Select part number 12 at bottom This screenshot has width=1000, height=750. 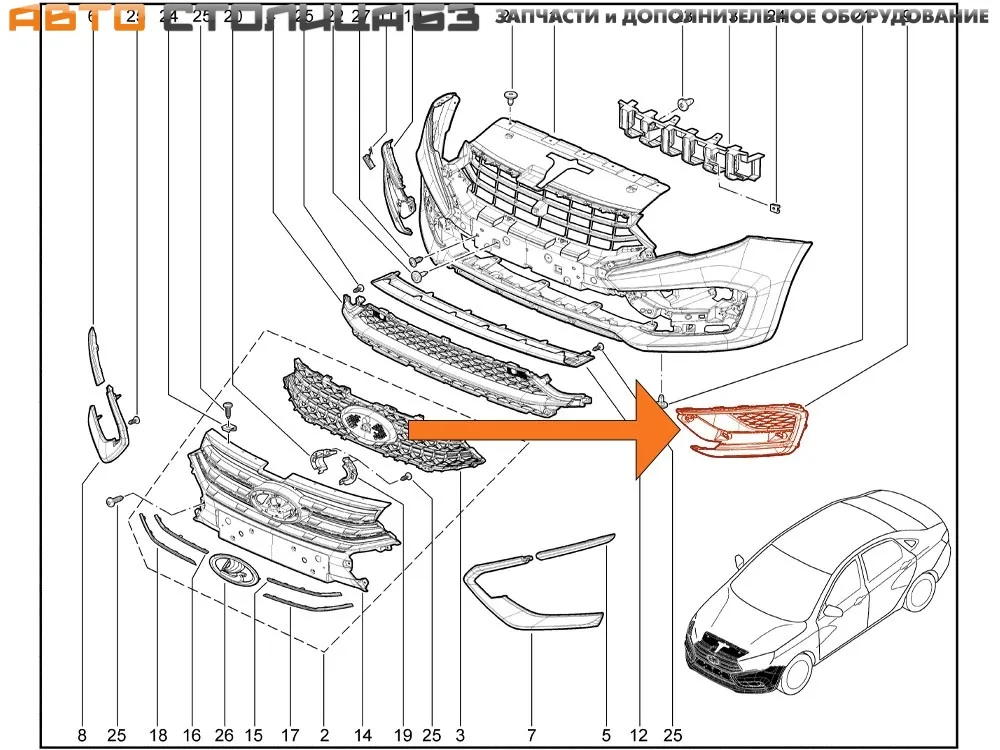tap(638, 735)
